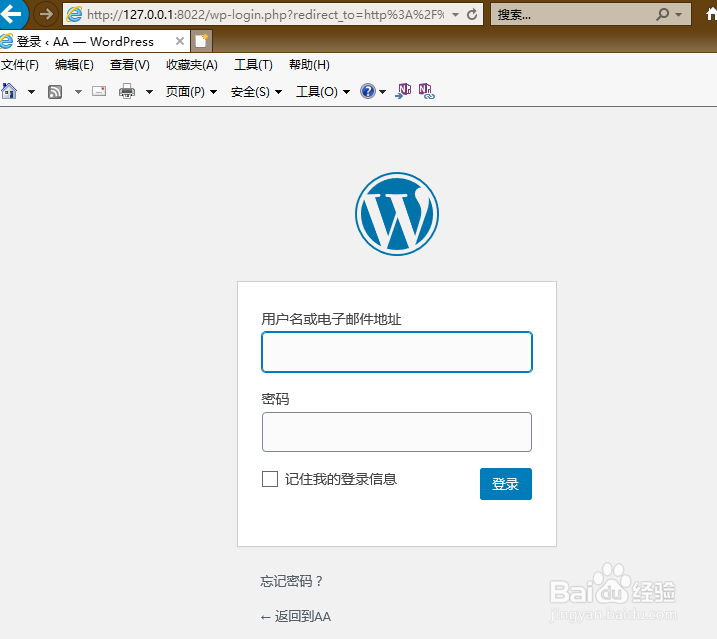Click the Read mail envelope icon
This screenshot has height=639, width=717.
[99, 91]
